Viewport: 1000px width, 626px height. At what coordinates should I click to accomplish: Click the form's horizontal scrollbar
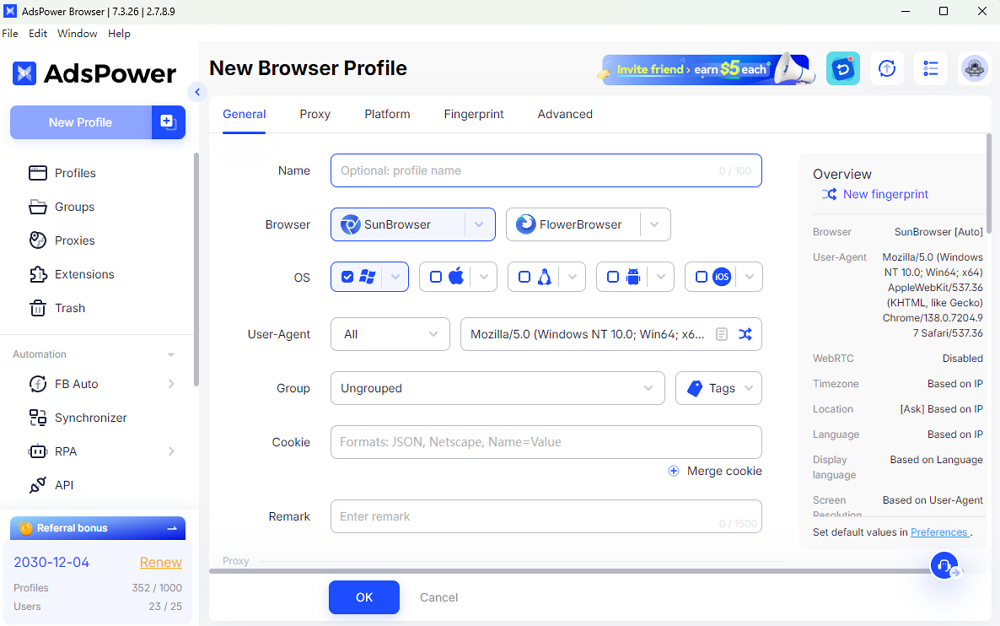[570, 571]
